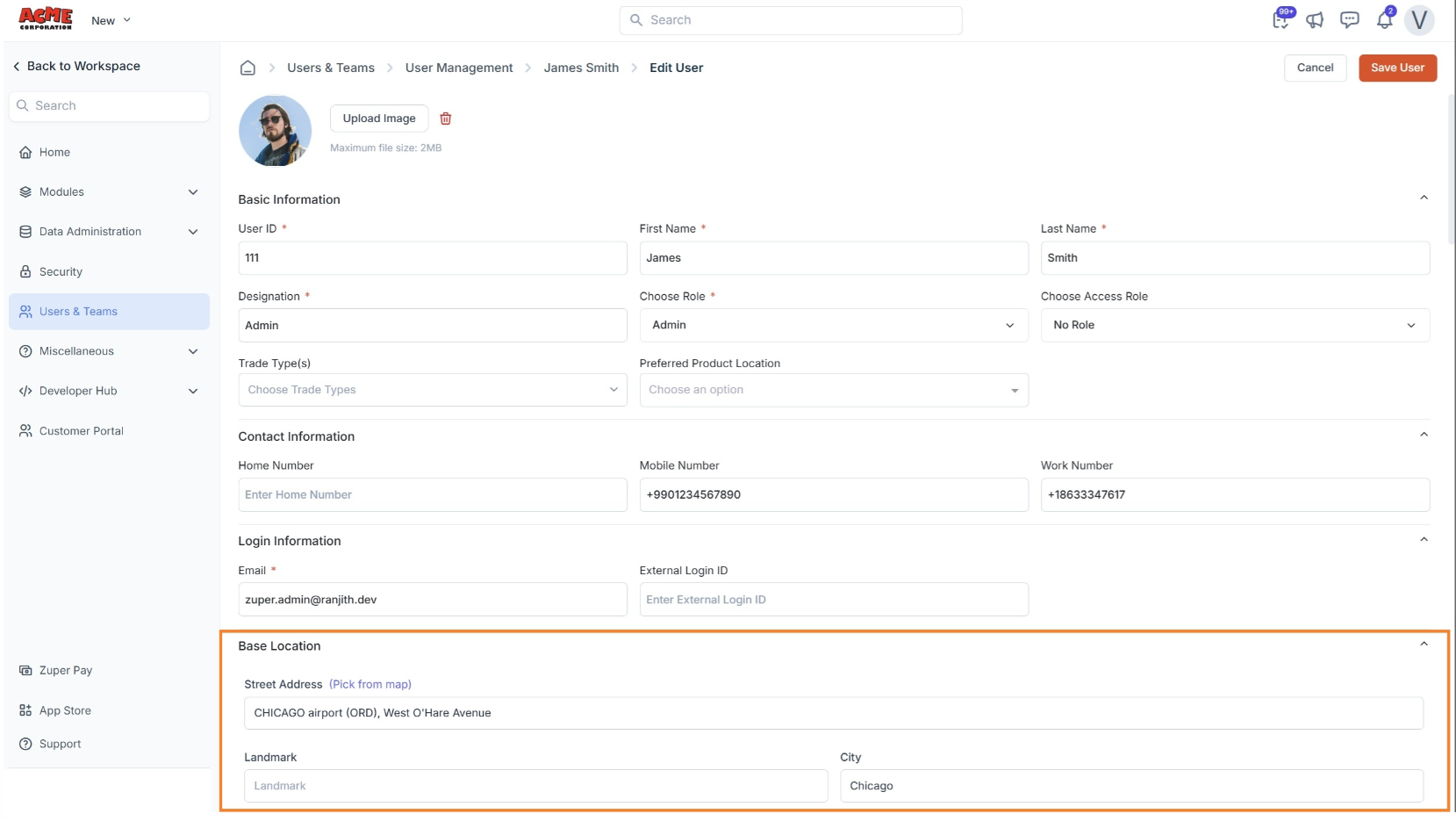Open the Choose Role dropdown
This screenshot has width=1456, height=821.
pos(833,325)
